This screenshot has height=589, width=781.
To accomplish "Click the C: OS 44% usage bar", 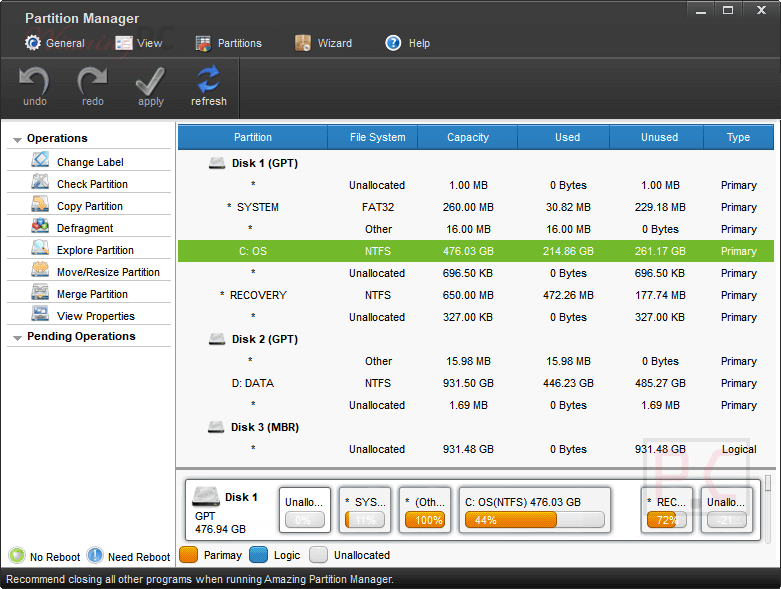I will click(x=534, y=520).
